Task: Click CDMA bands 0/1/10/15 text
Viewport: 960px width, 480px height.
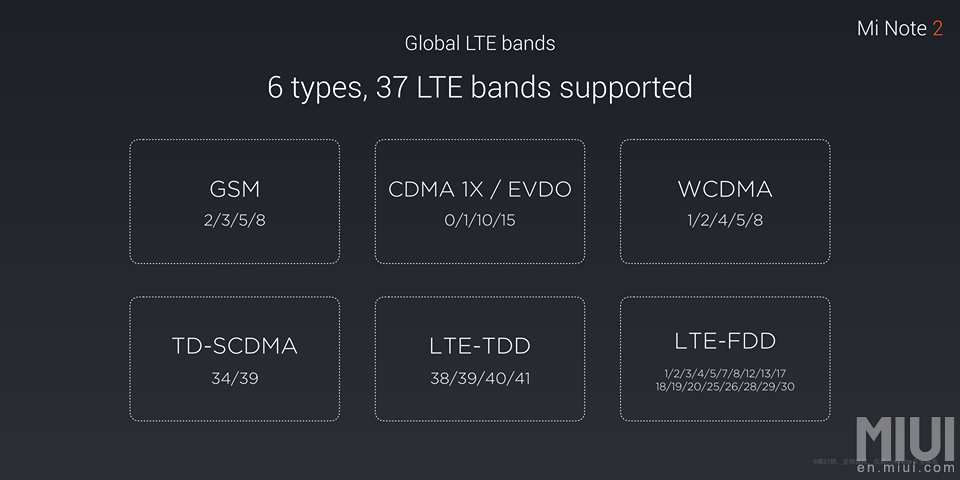Action: pos(480,220)
